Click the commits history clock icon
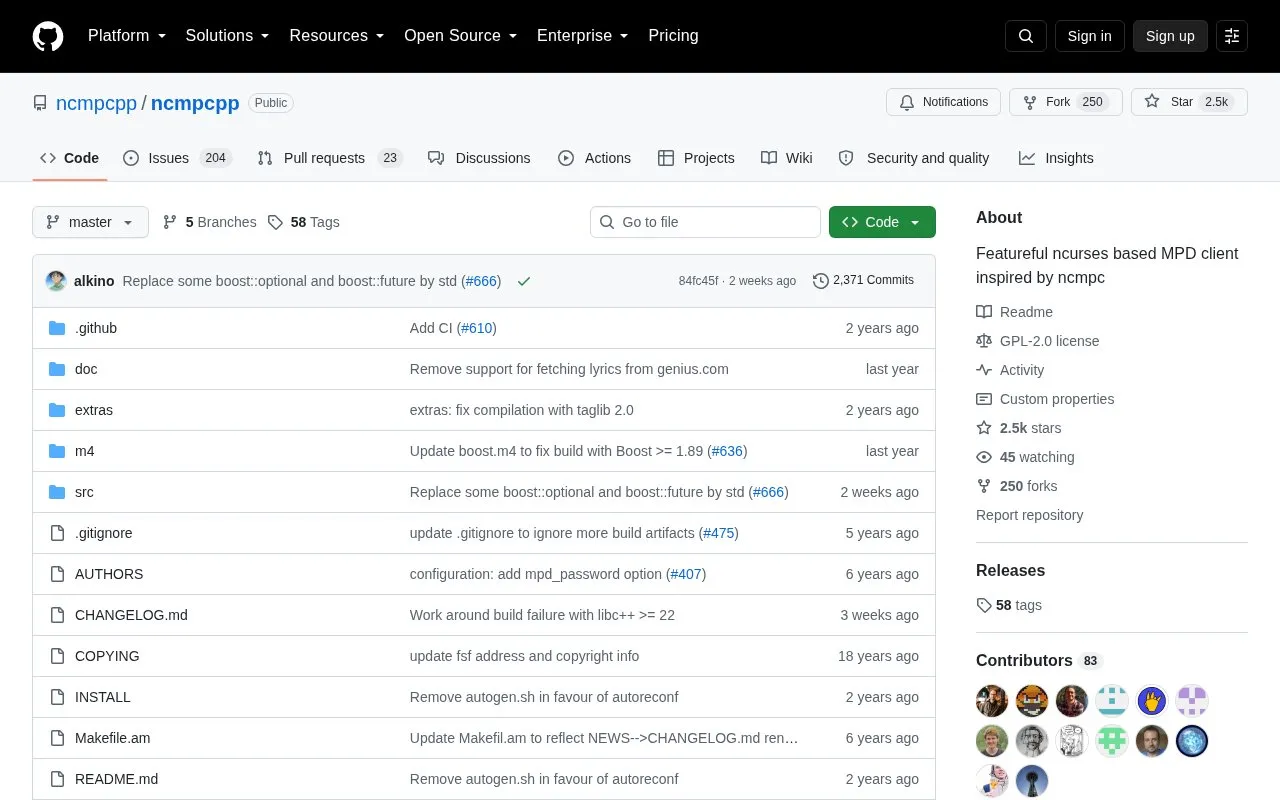This screenshot has width=1280, height=800. tap(821, 281)
